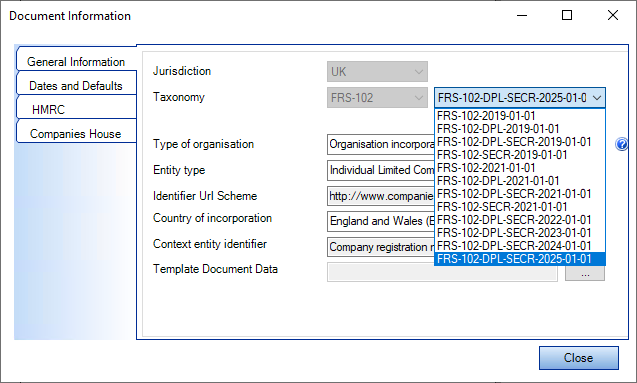The width and height of the screenshot is (637, 383).
Task: Choose highlighted FRS-102-DPL-SECR-2025-01-01 list item
Action: pos(520,259)
